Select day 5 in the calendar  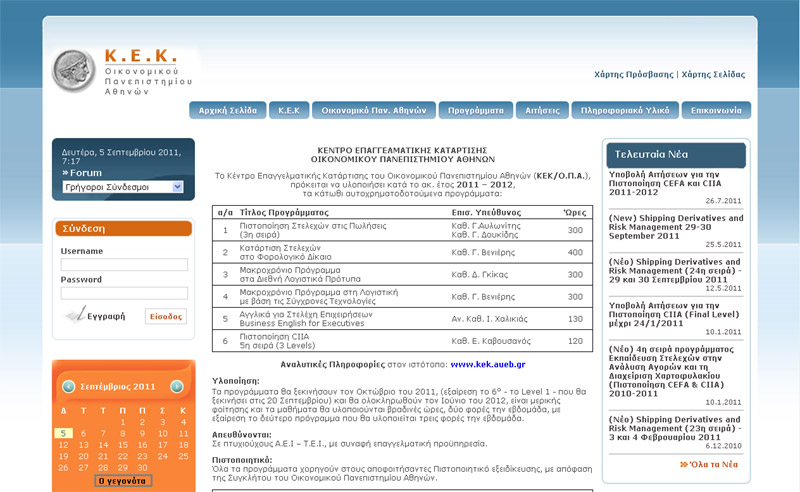[62, 433]
